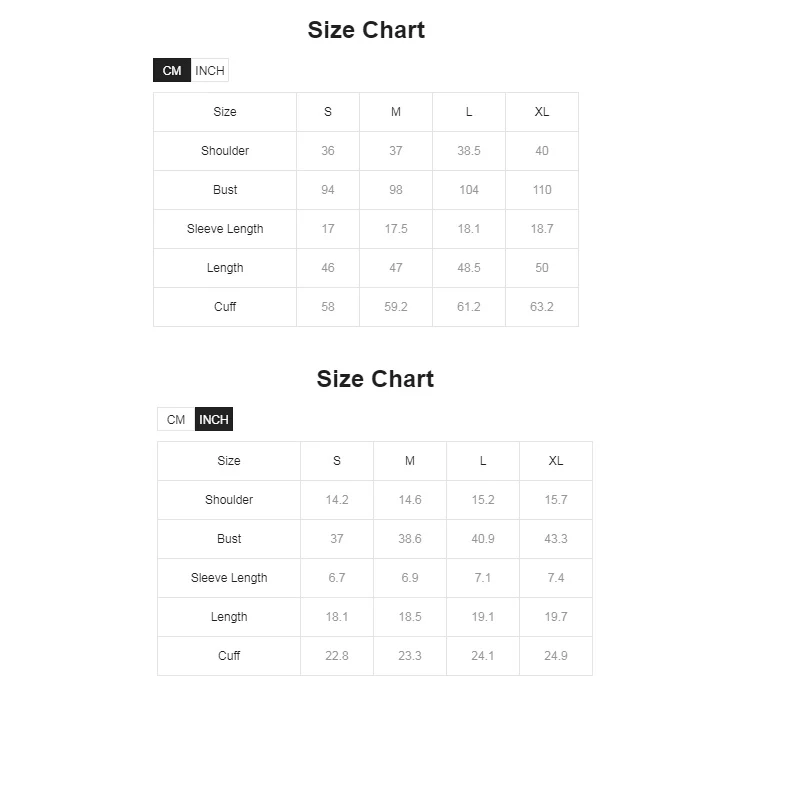The width and height of the screenshot is (800, 800).
Task: Click the Sleeve Length 6.9 cell
Action: tap(410, 578)
